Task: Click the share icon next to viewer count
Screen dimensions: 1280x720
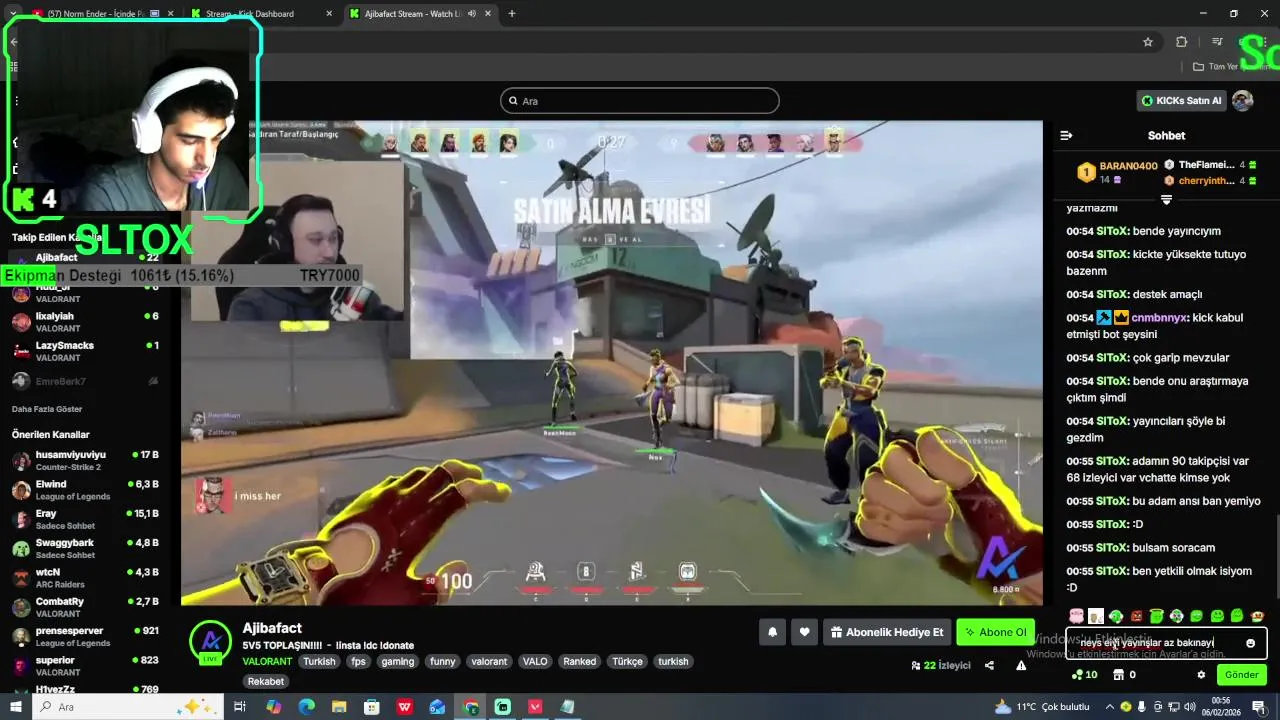Action: 989,665
